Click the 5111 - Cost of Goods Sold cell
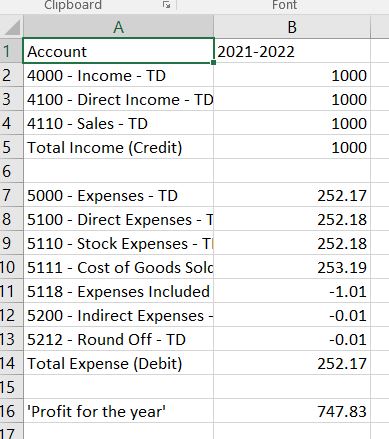The width and height of the screenshot is (389, 439). (x=119, y=267)
